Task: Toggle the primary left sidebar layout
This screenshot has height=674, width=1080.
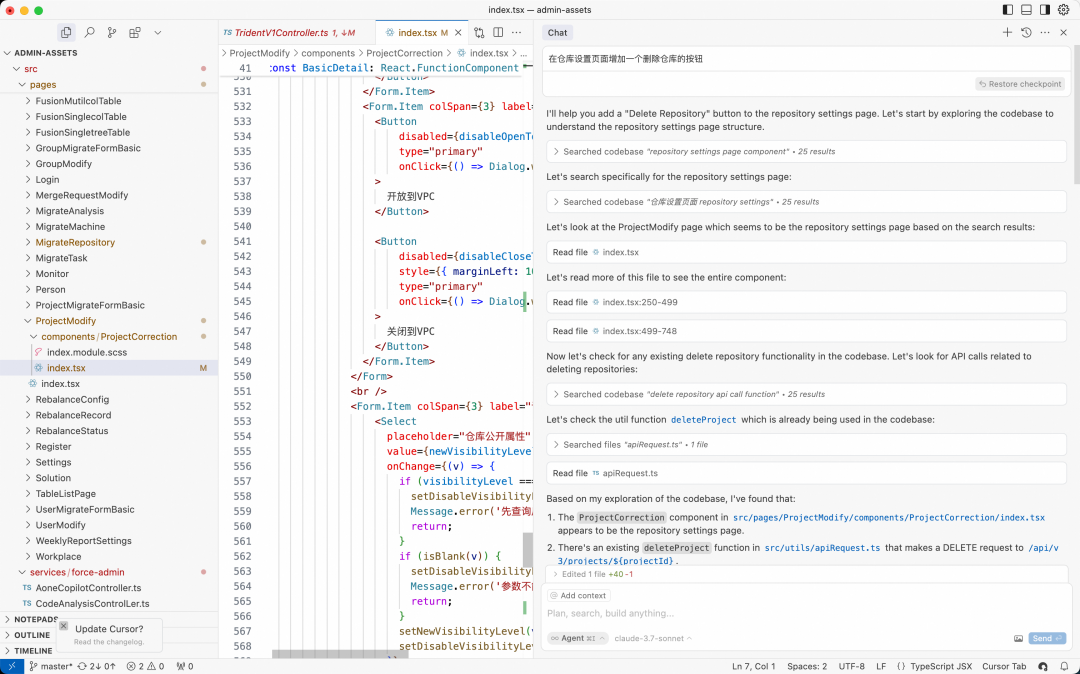Action: 1008,10
